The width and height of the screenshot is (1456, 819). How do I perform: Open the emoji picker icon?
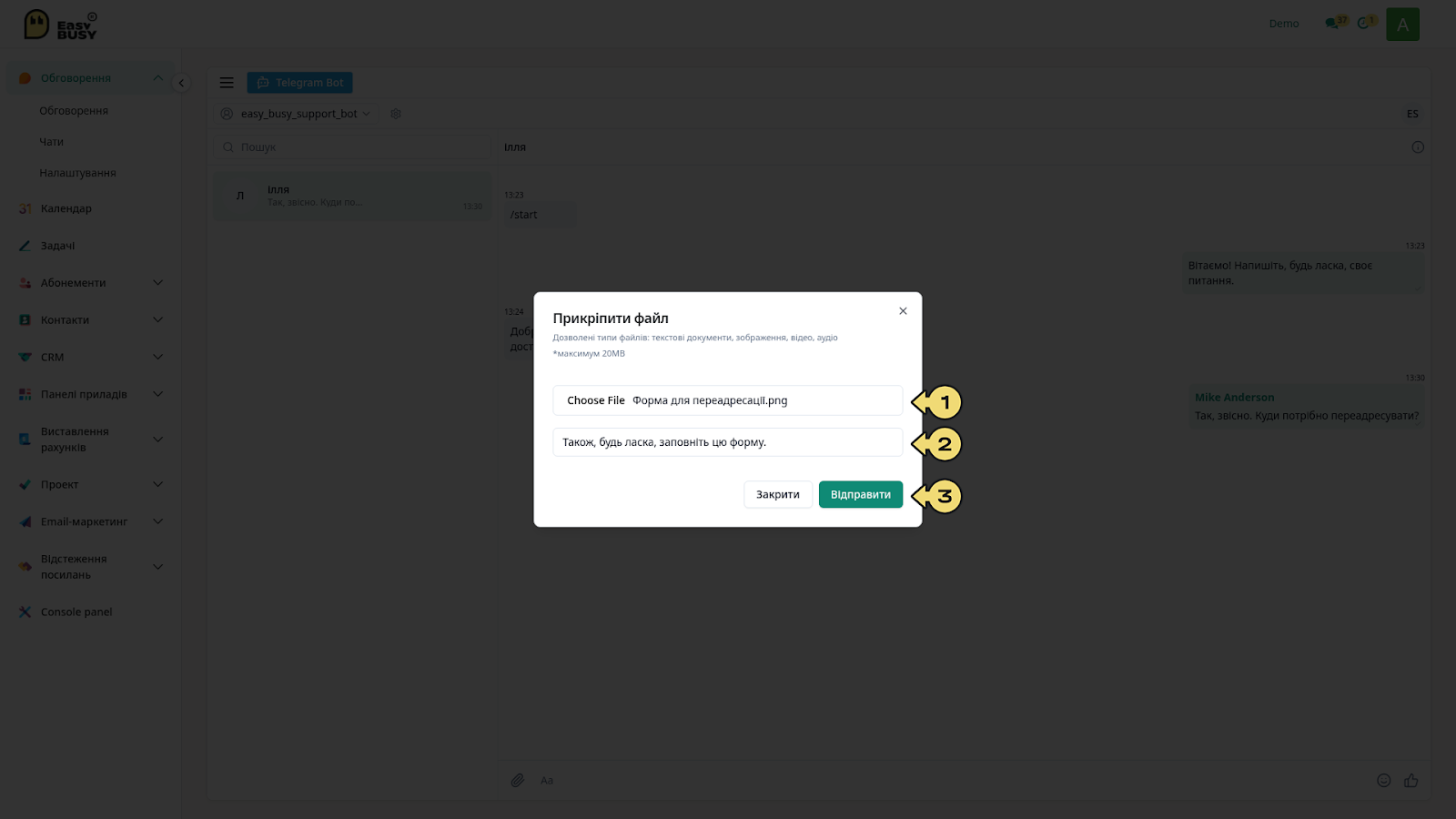(1383, 780)
